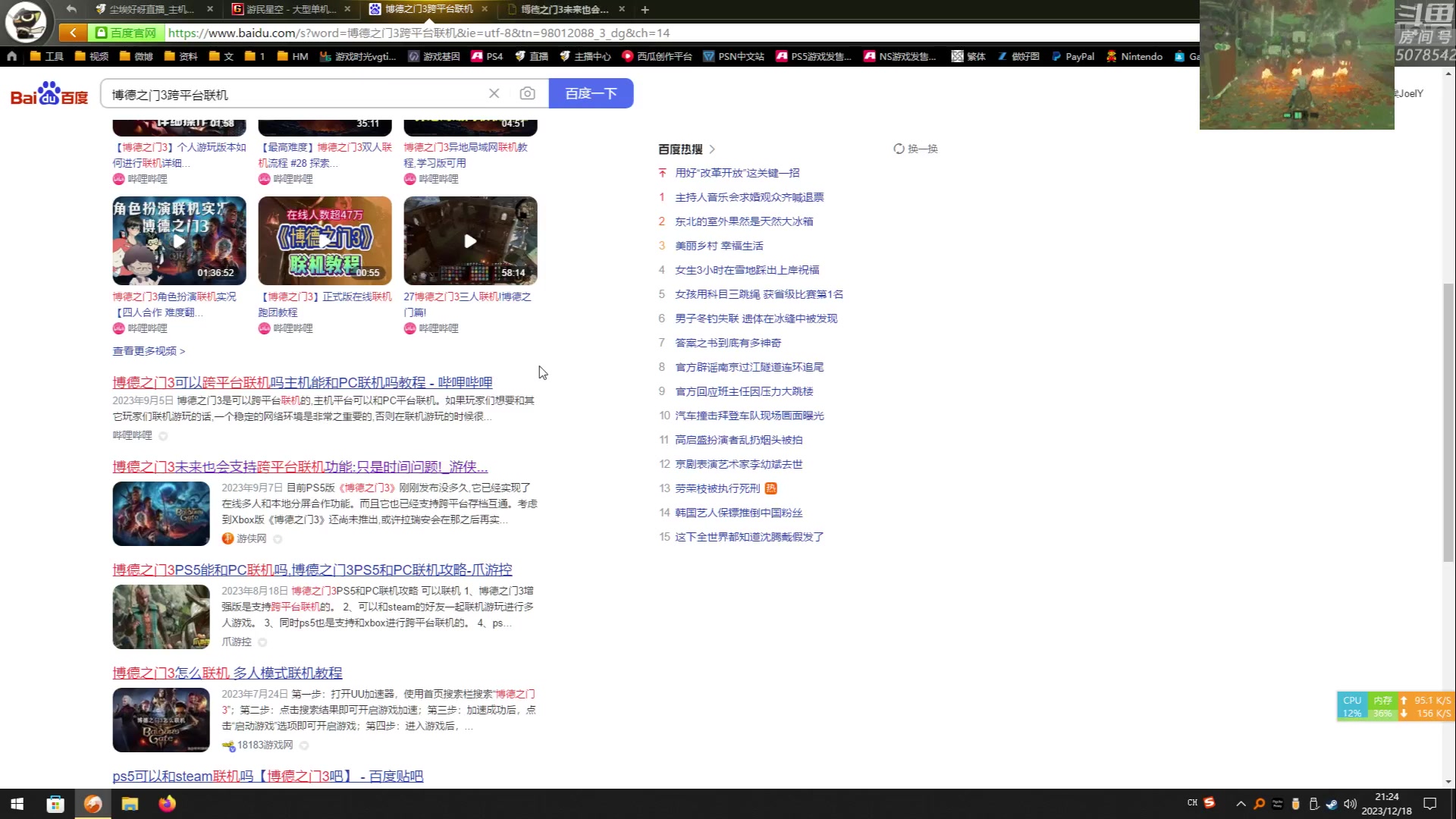Open the 文 bookmark folder
The image size is (1456, 819).
(x=221, y=56)
